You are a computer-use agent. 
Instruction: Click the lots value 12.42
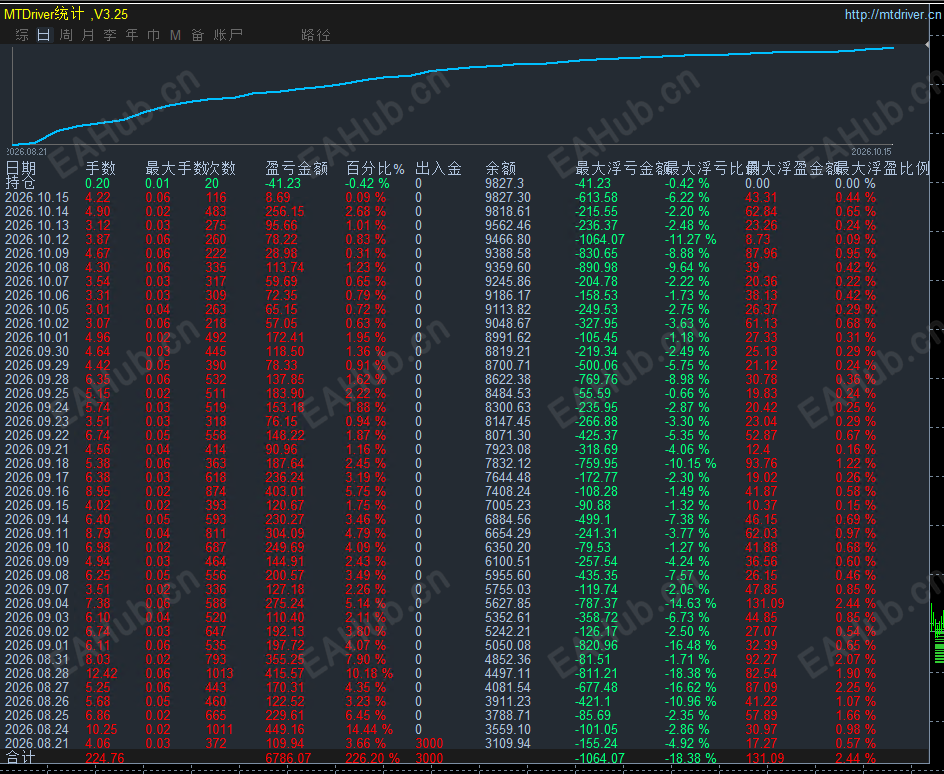[x=102, y=673]
